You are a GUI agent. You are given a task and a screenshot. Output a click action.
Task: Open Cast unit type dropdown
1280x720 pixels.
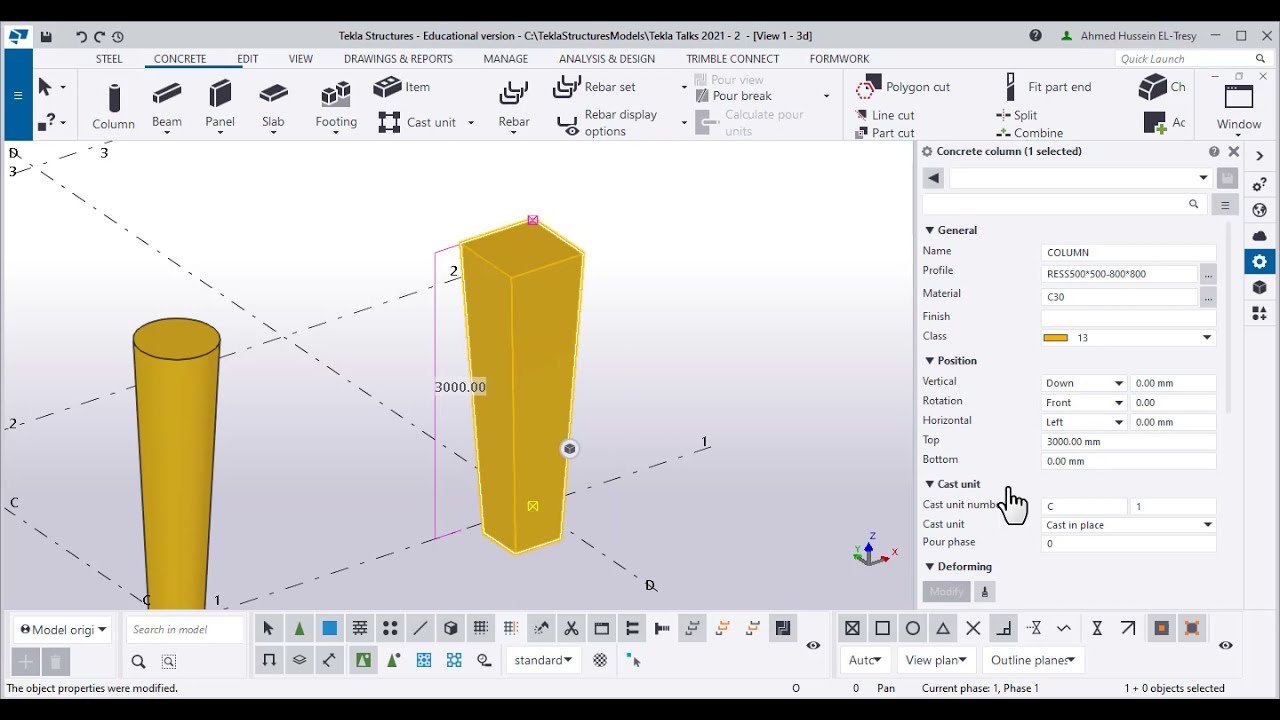(x=1129, y=525)
